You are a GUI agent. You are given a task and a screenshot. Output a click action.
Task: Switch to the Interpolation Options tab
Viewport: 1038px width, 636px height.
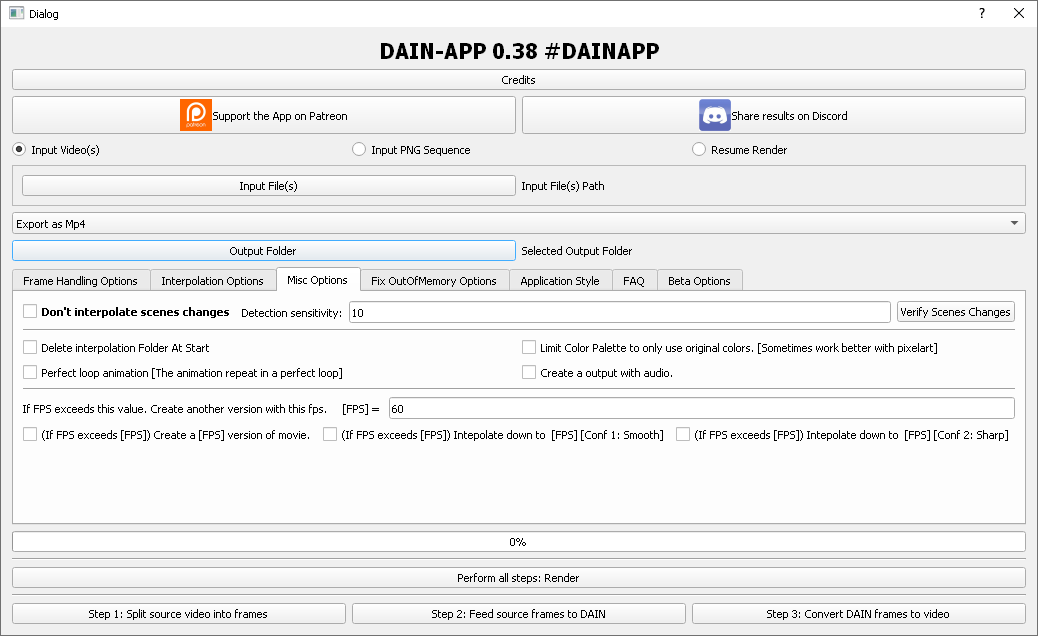coord(212,281)
